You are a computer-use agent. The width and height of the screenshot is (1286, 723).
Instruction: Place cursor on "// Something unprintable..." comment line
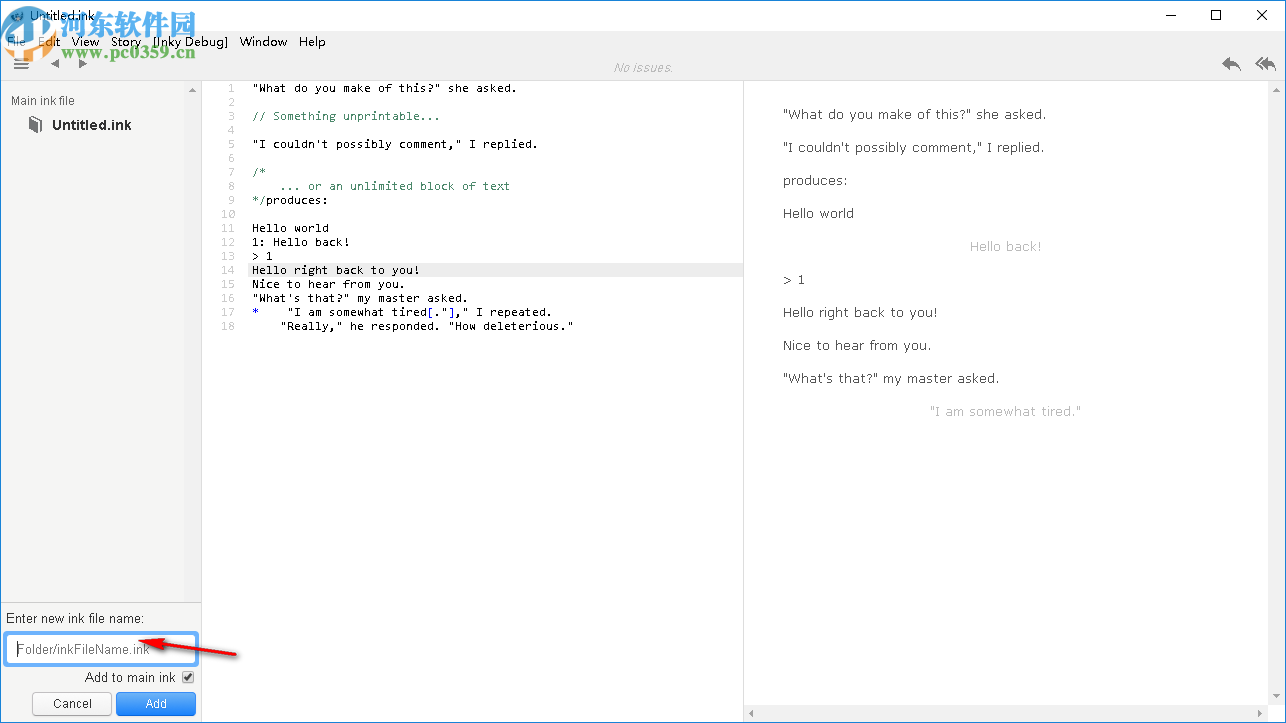(346, 116)
